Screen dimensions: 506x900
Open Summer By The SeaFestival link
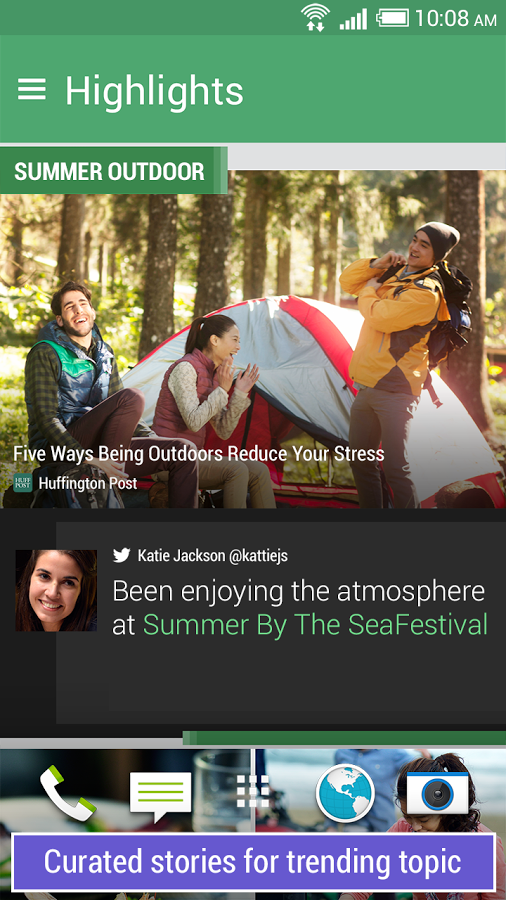(x=315, y=625)
